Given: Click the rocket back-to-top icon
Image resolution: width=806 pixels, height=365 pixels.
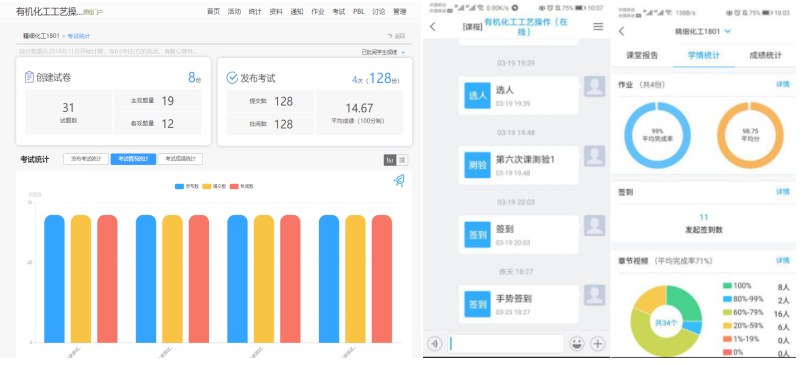Looking at the screenshot, I should pos(399,180).
